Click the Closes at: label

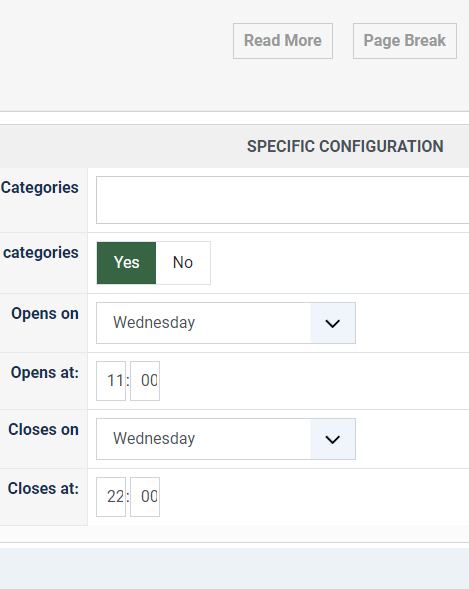43,488
